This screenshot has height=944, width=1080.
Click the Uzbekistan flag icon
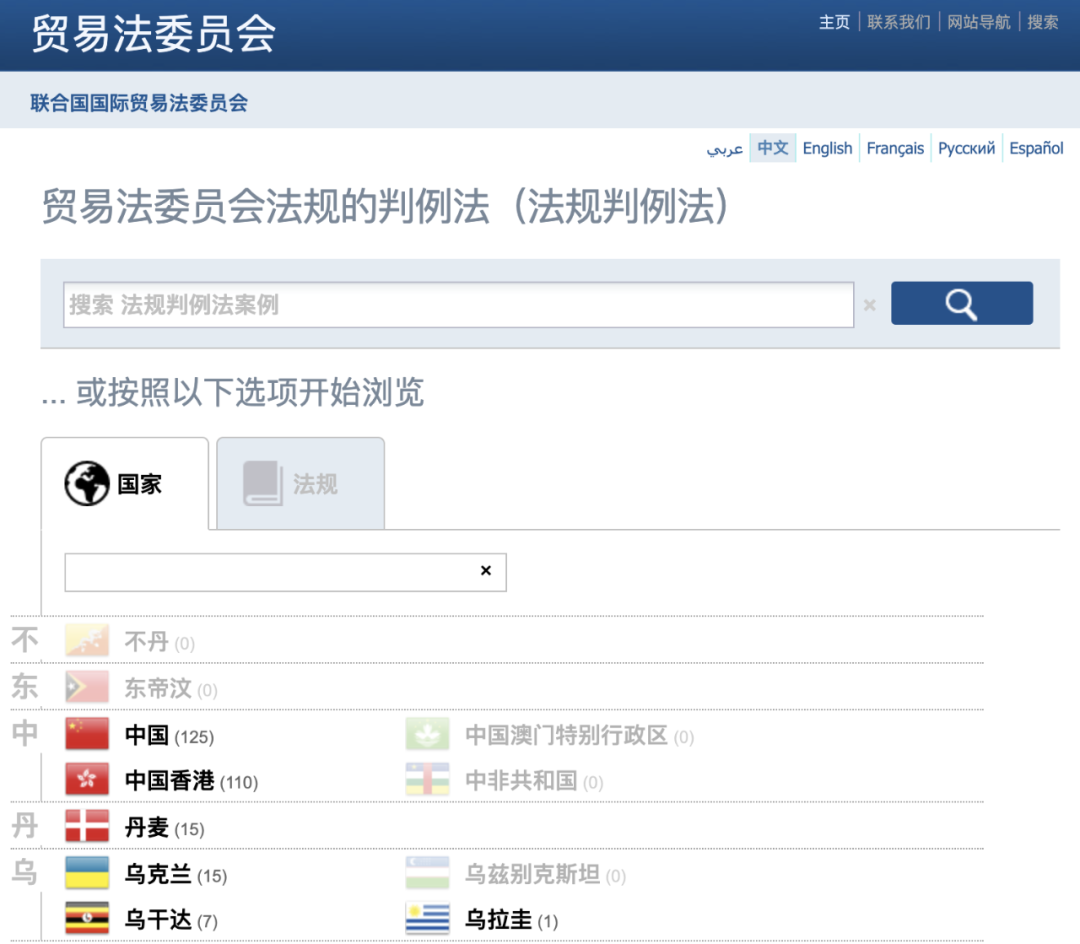(x=427, y=872)
